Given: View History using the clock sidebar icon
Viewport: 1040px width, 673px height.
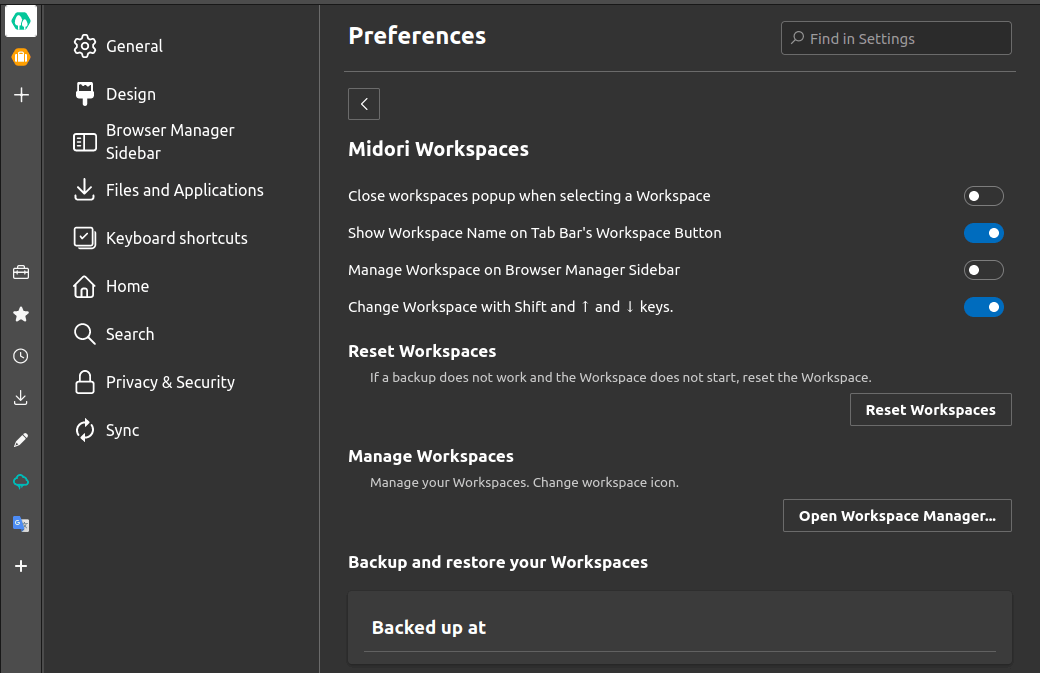Looking at the screenshot, I should point(21,355).
